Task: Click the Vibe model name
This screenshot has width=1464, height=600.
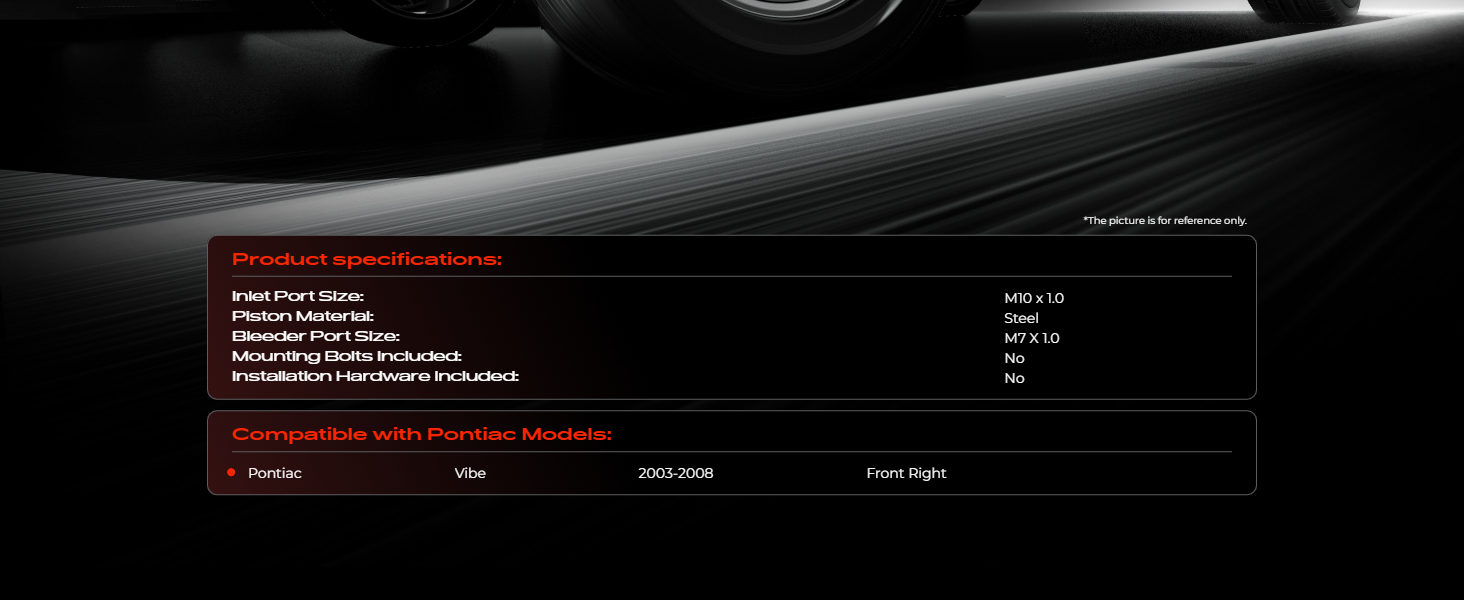Action: click(470, 473)
